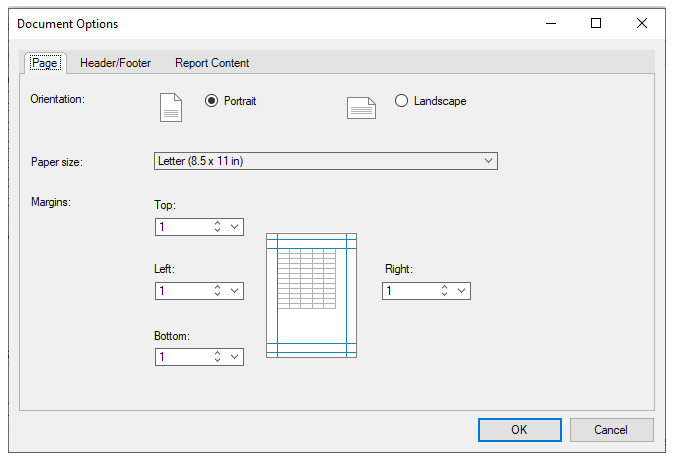673x463 pixels.
Task: Switch to the Report Content tab
Action: pyautogui.click(x=212, y=63)
